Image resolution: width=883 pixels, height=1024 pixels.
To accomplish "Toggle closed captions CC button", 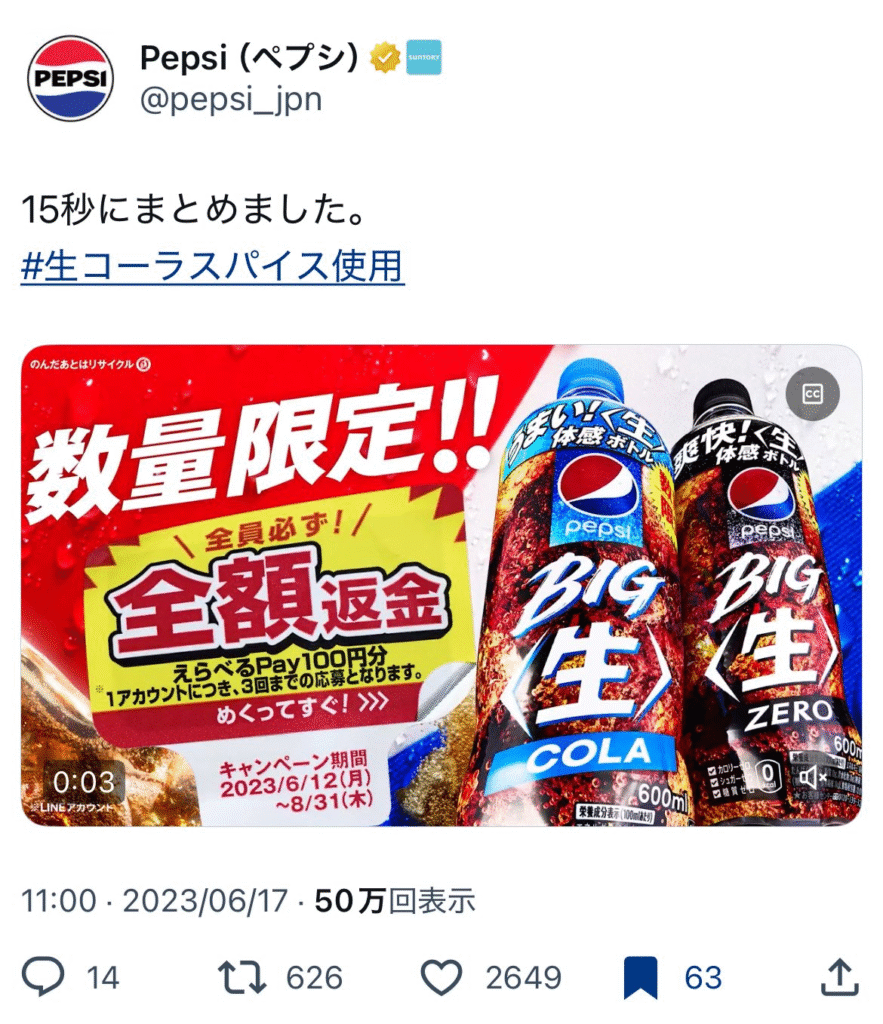I will pyautogui.click(x=812, y=394).
